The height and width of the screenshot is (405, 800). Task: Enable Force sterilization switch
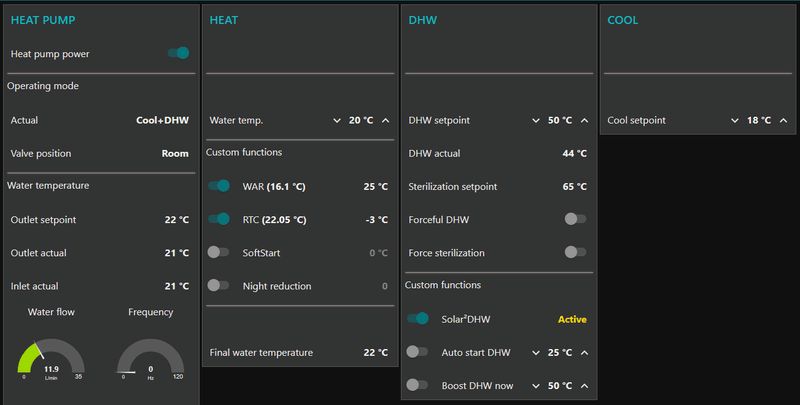click(575, 252)
